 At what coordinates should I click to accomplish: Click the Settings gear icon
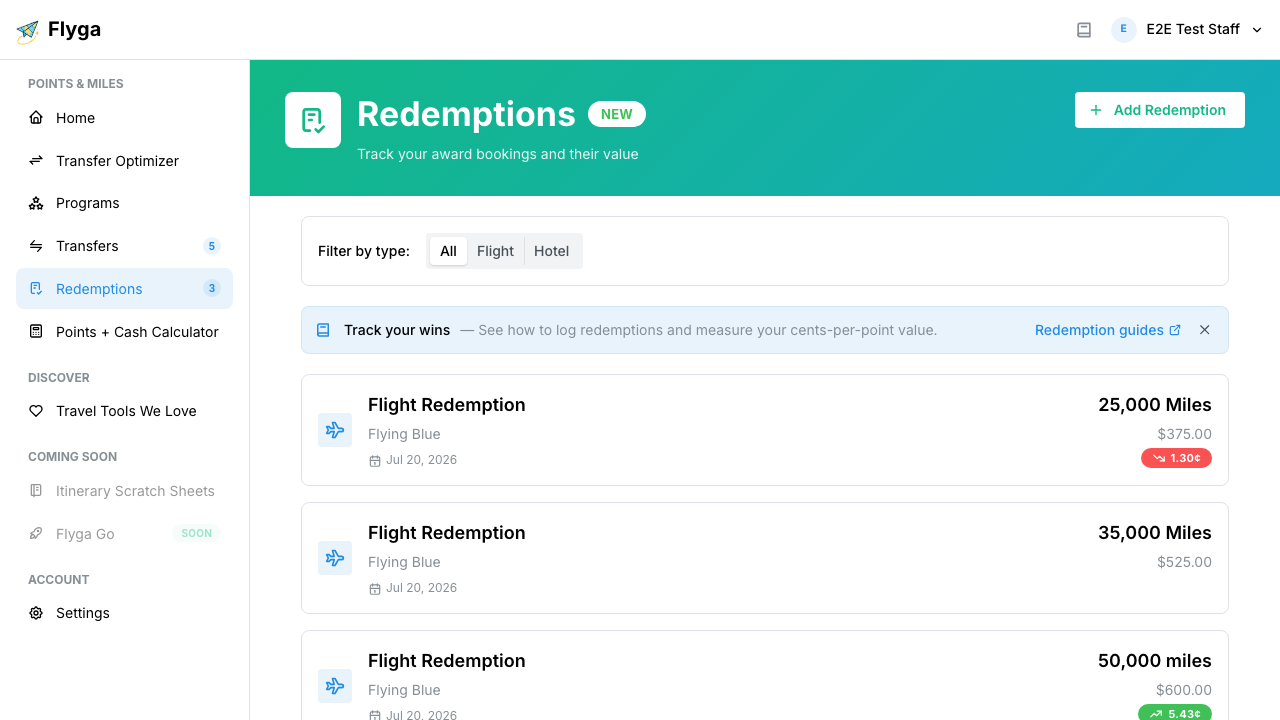click(x=36, y=613)
